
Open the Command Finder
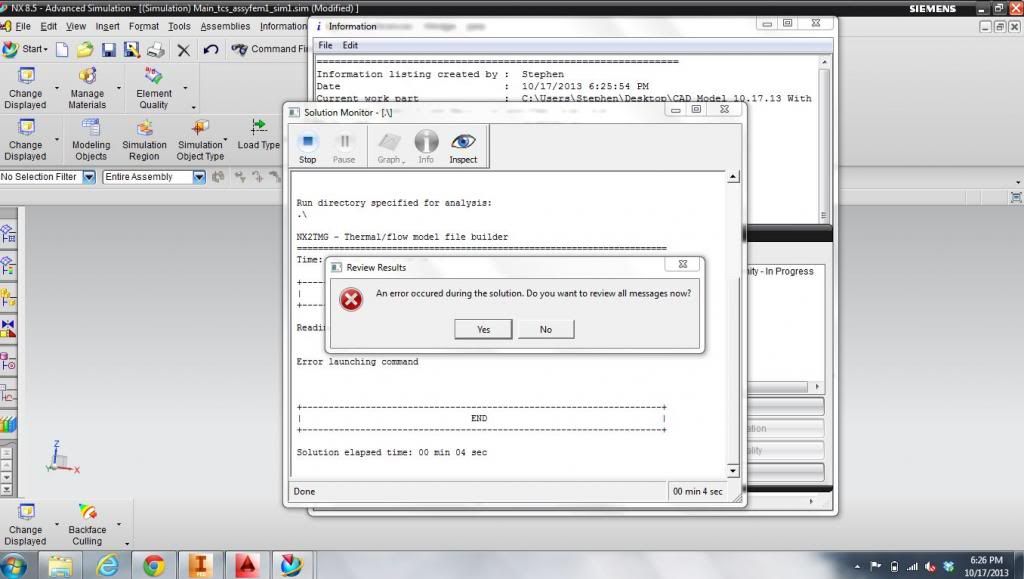tap(269, 49)
